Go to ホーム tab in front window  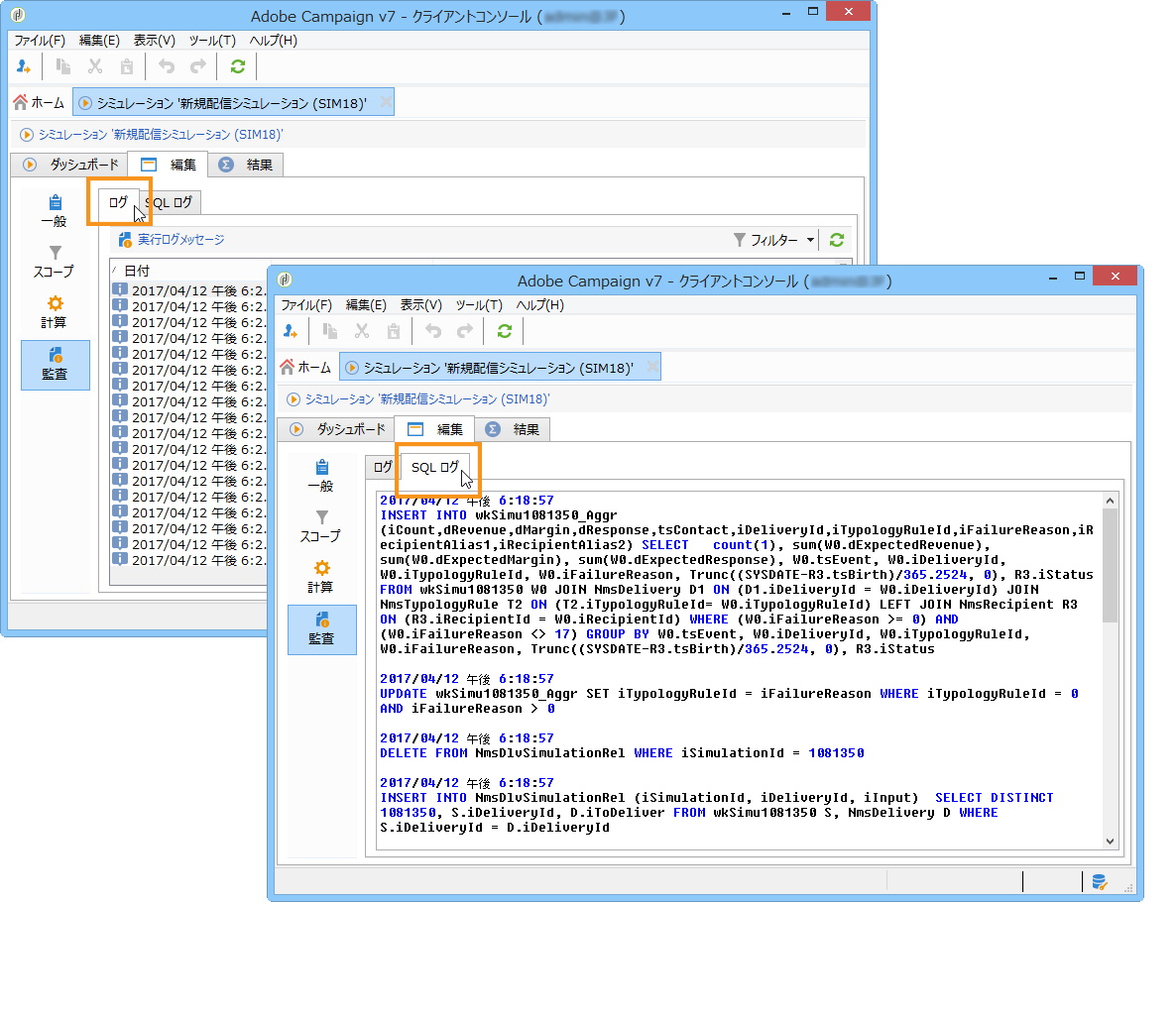(x=306, y=368)
